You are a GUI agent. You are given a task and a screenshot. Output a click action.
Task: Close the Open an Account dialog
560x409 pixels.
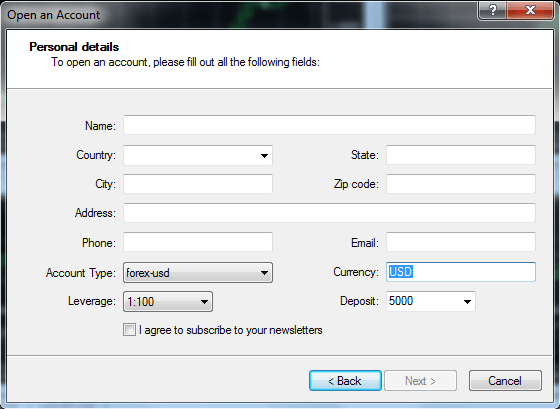click(530, 10)
